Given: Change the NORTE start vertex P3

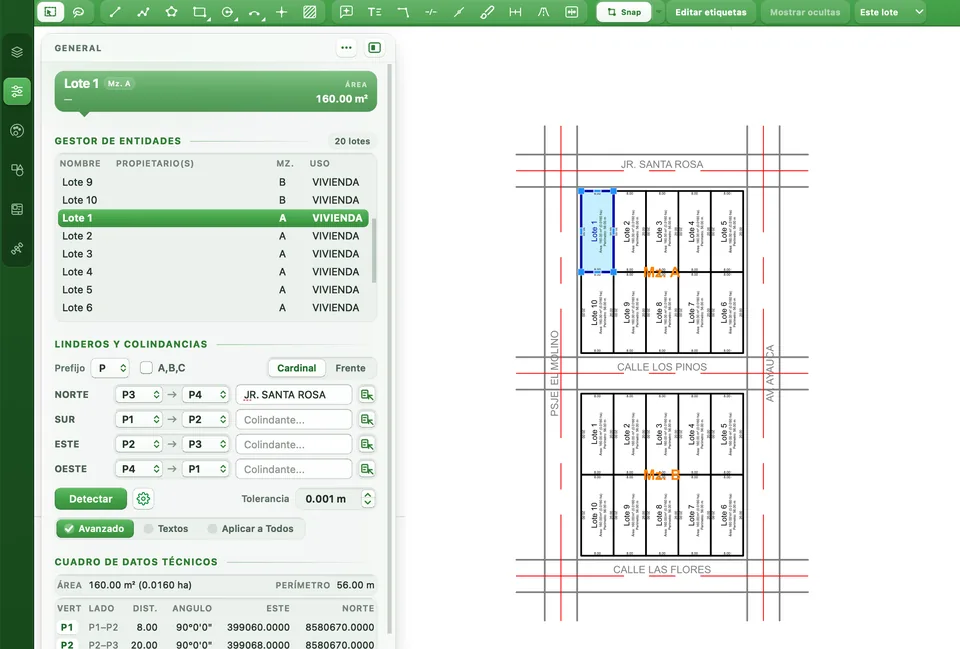Looking at the screenshot, I should pyautogui.click(x=139, y=395).
